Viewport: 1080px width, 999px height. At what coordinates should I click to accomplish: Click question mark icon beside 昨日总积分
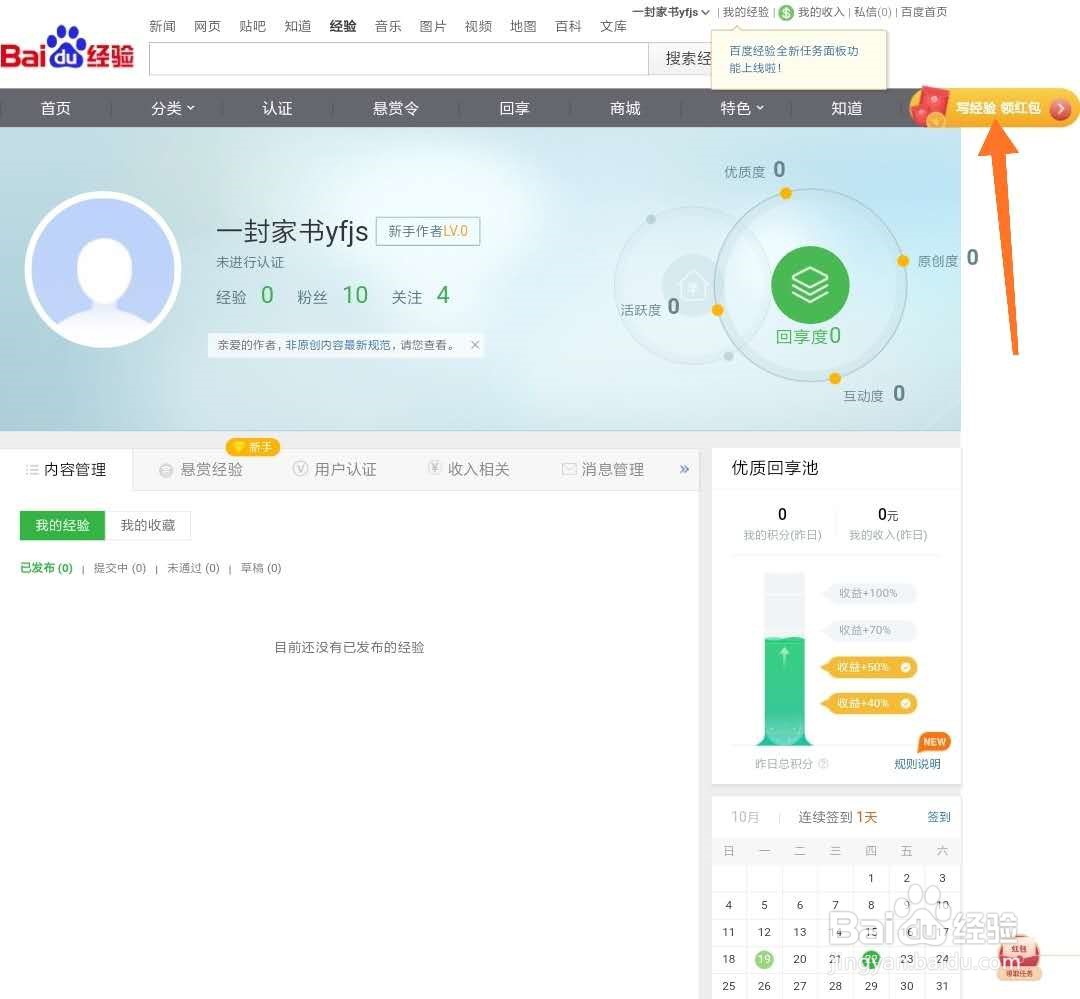823,763
